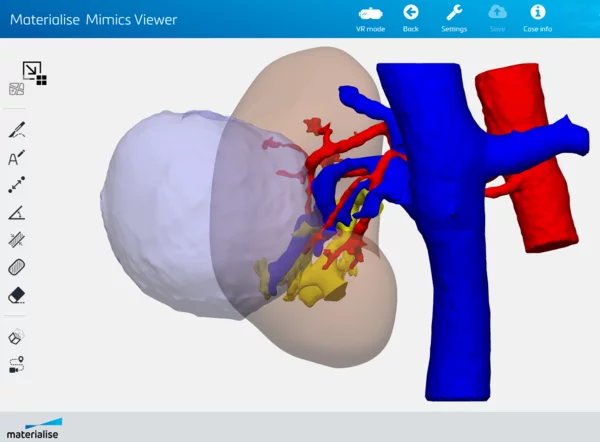600x442 pixels.
Task: Activate the clipping plane tool
Action: (x=16, y=240)
